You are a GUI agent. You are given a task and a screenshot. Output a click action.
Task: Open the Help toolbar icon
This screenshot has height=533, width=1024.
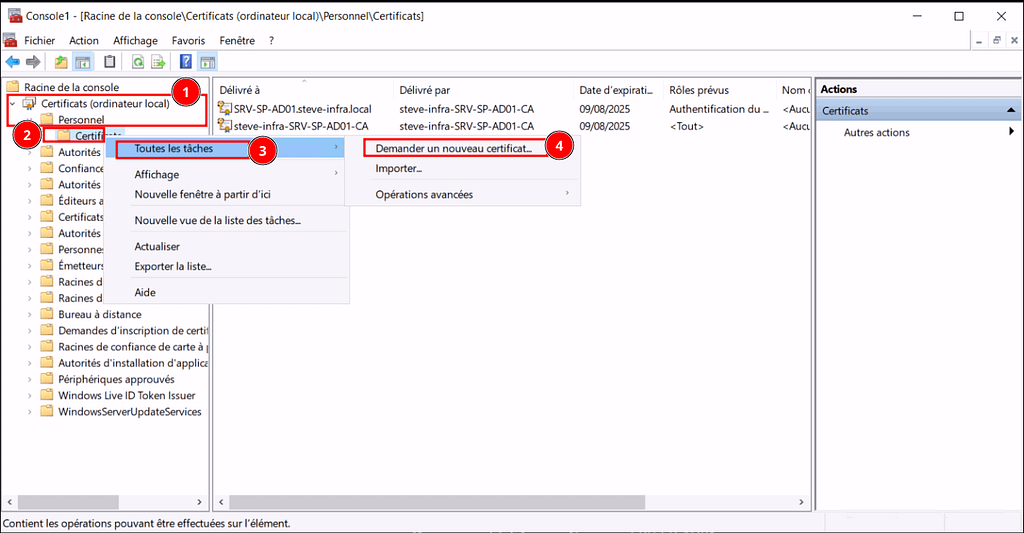click(x=187, y=62)
